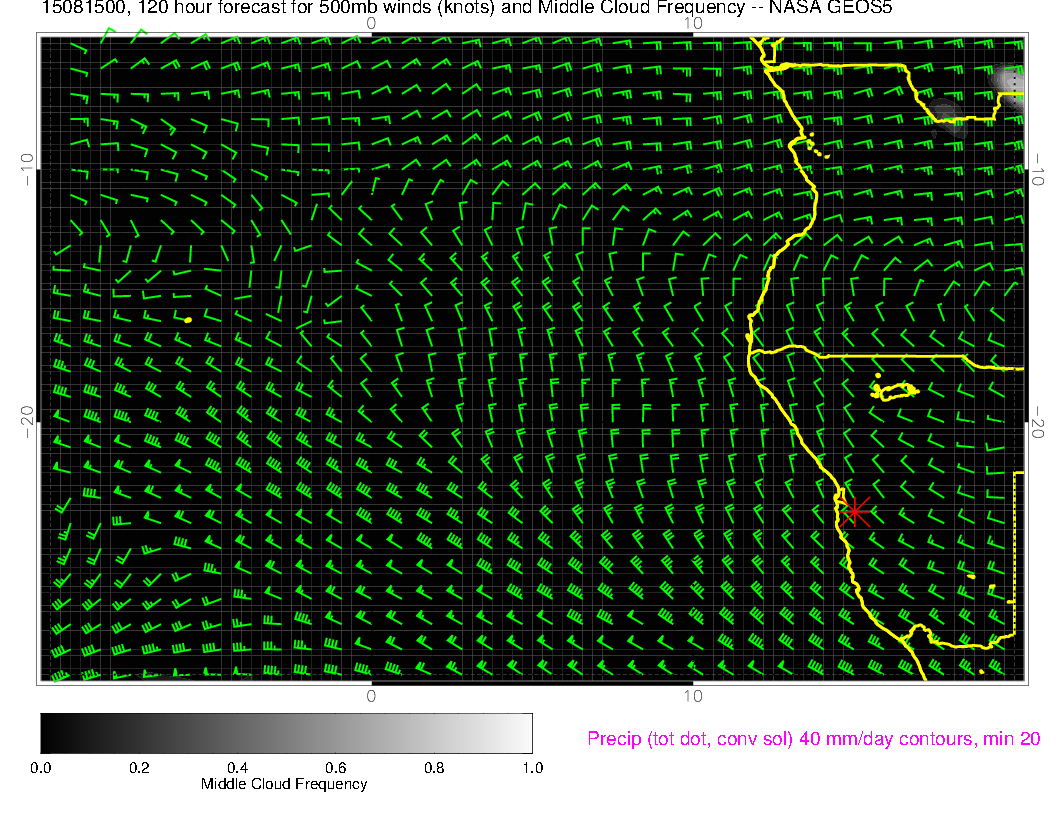Click the 'Middle Cloud Frequency' colorbar label
The height and width of the screenshot is (816, 1056).
pos(284,784)
